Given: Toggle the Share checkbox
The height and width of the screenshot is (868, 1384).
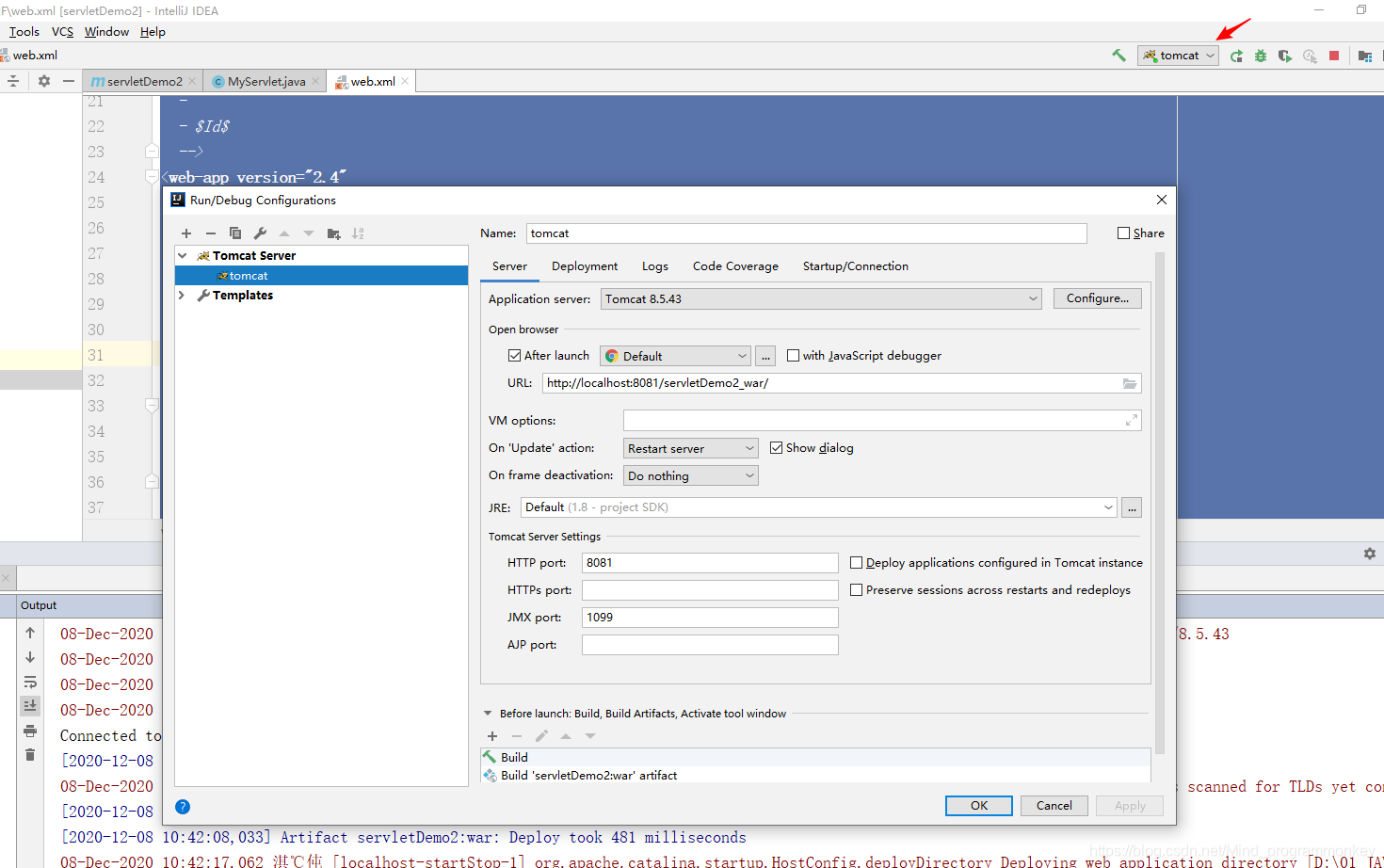Looking at the screenshot, I should click(1123, 233).
